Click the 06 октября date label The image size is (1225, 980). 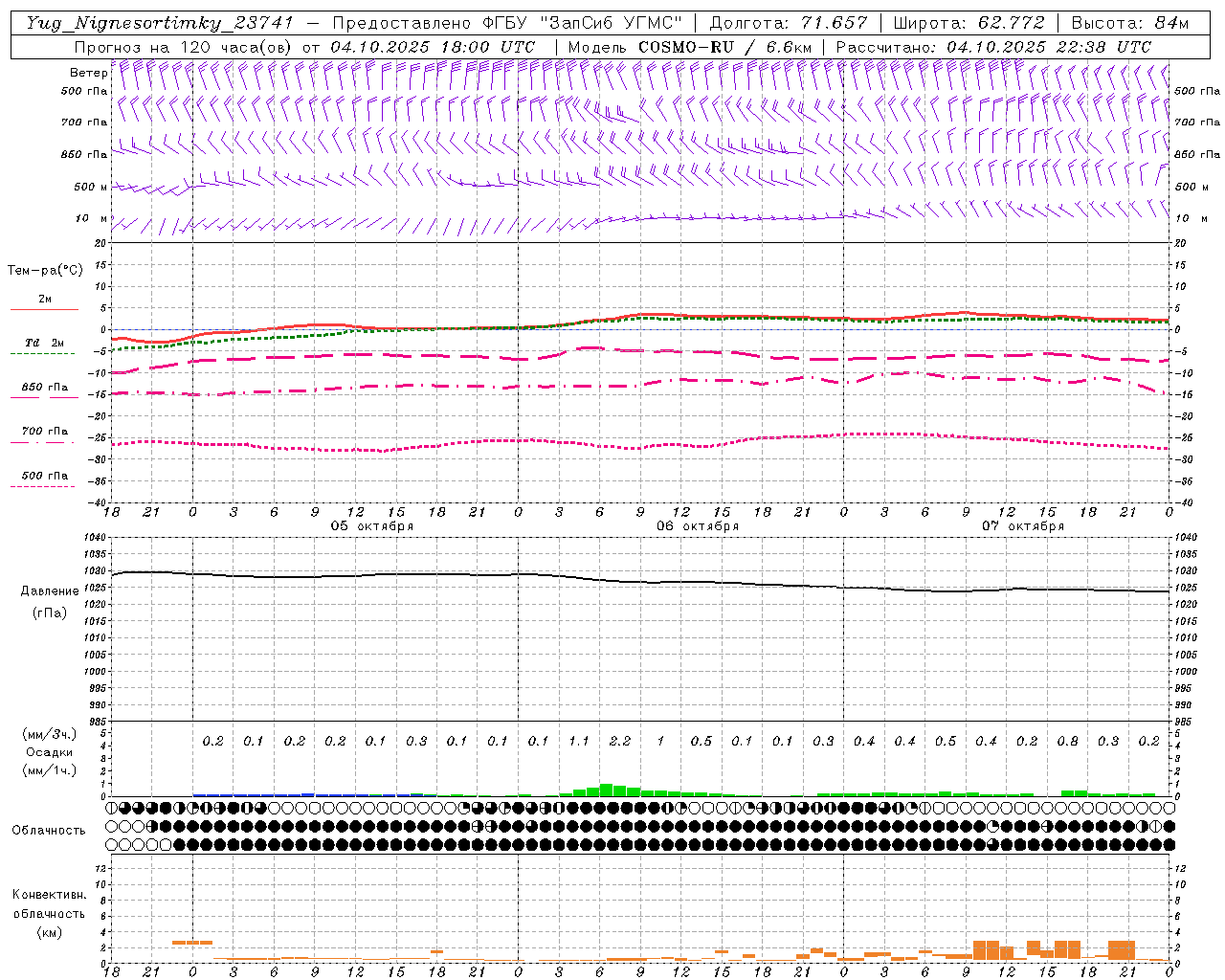[698, 526]
